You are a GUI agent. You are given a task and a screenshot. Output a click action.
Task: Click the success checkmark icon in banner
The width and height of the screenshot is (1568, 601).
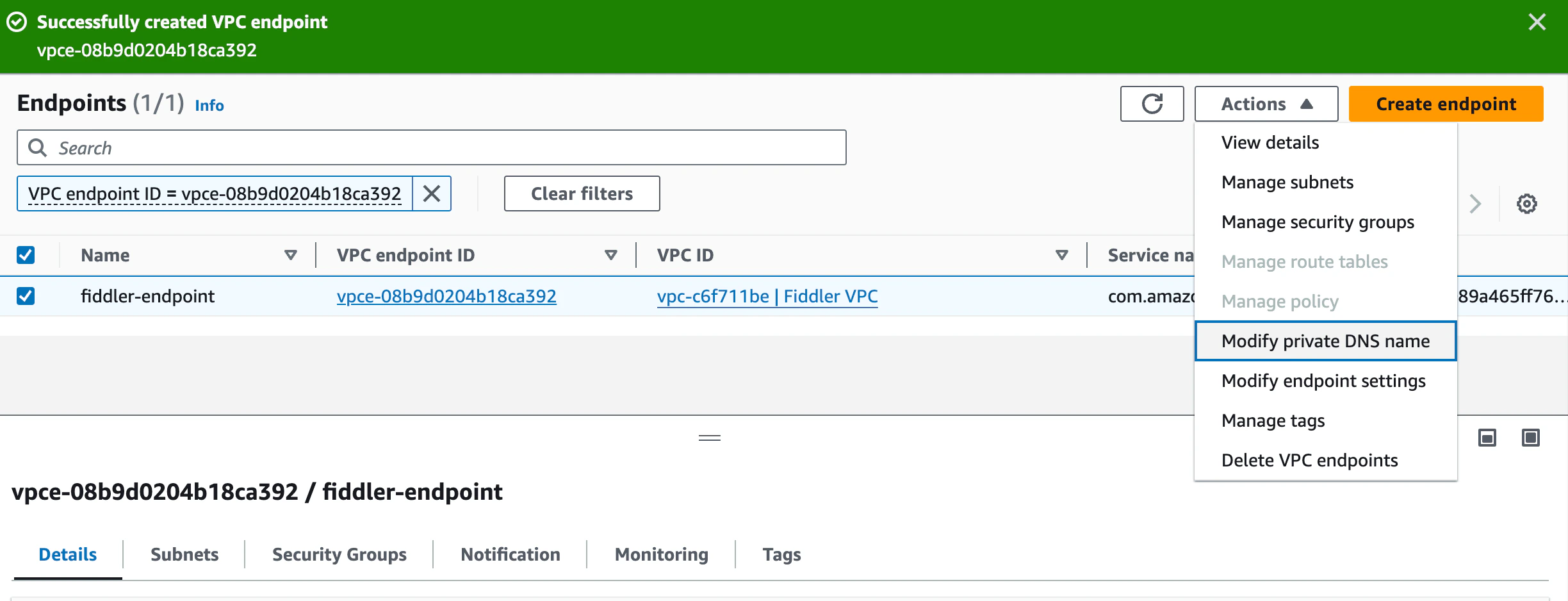(x=17, y=22)
